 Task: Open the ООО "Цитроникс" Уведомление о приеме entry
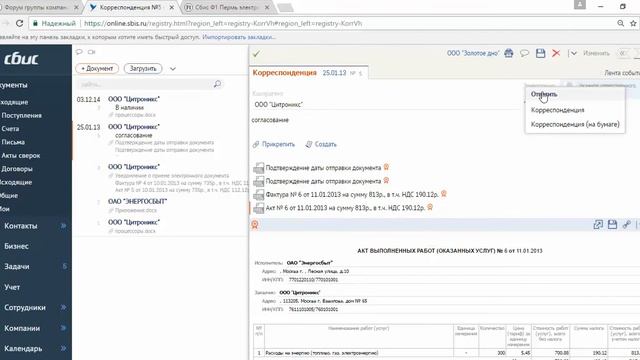point(161,178)
